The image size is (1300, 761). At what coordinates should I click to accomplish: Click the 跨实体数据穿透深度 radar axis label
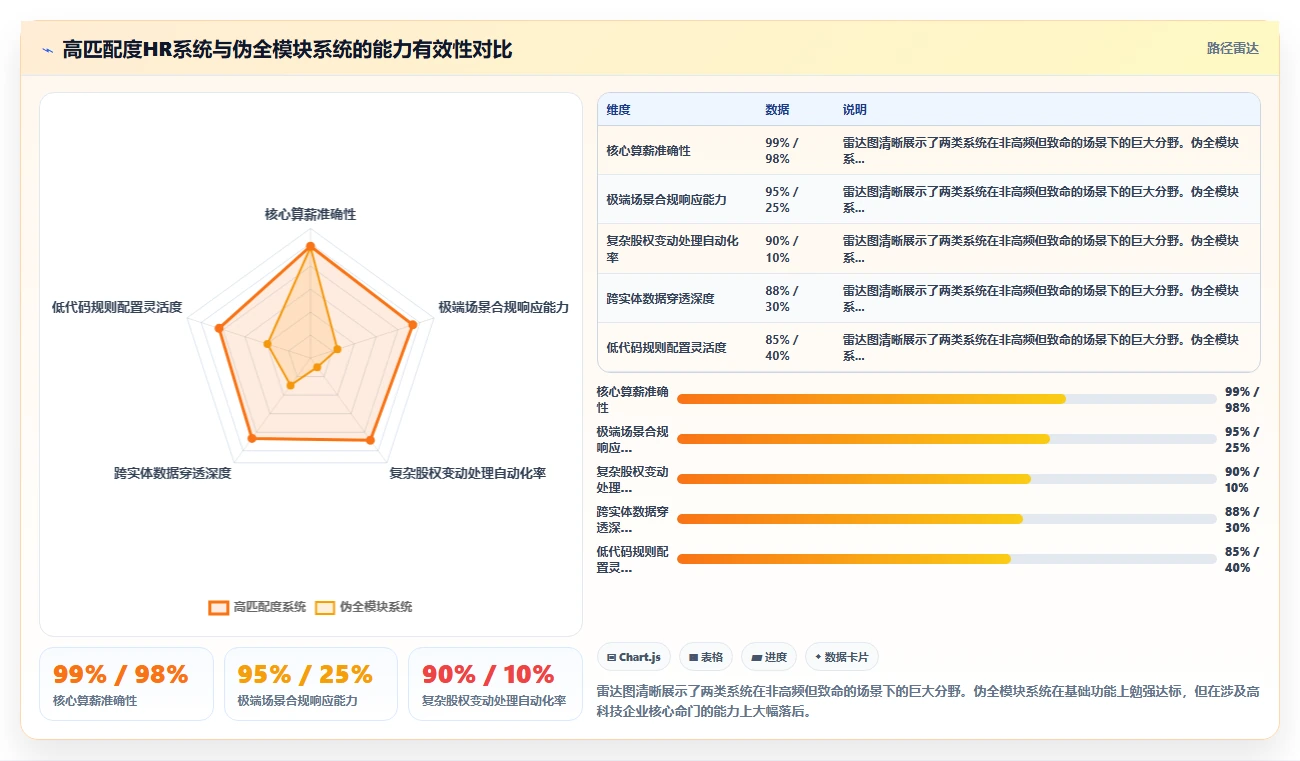(172, 473)
